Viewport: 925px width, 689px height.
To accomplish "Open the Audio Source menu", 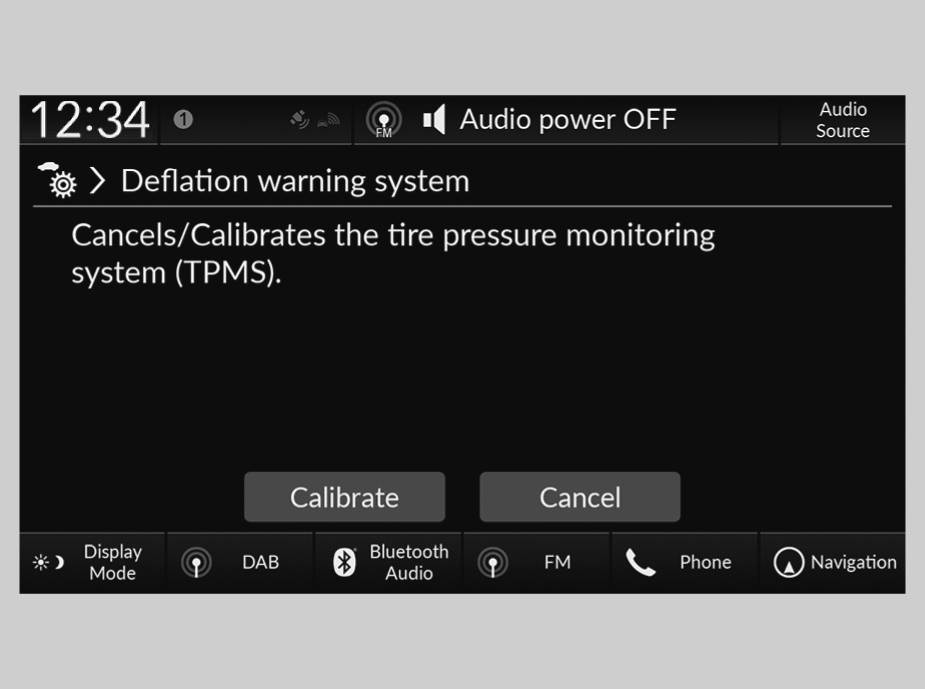I will click(842, 120).
